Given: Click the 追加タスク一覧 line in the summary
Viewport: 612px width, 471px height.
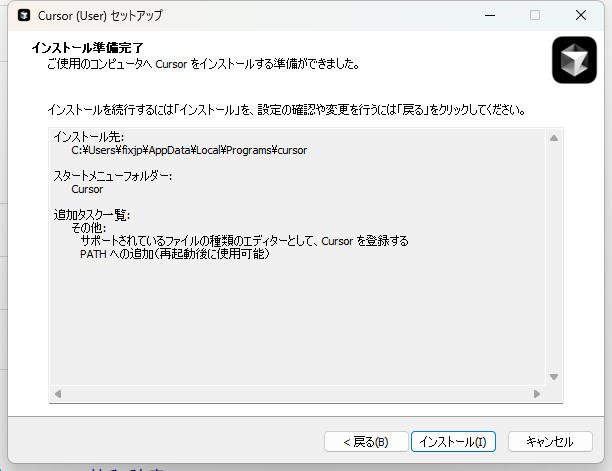Looking at the screenshot, I should point(92,215).
